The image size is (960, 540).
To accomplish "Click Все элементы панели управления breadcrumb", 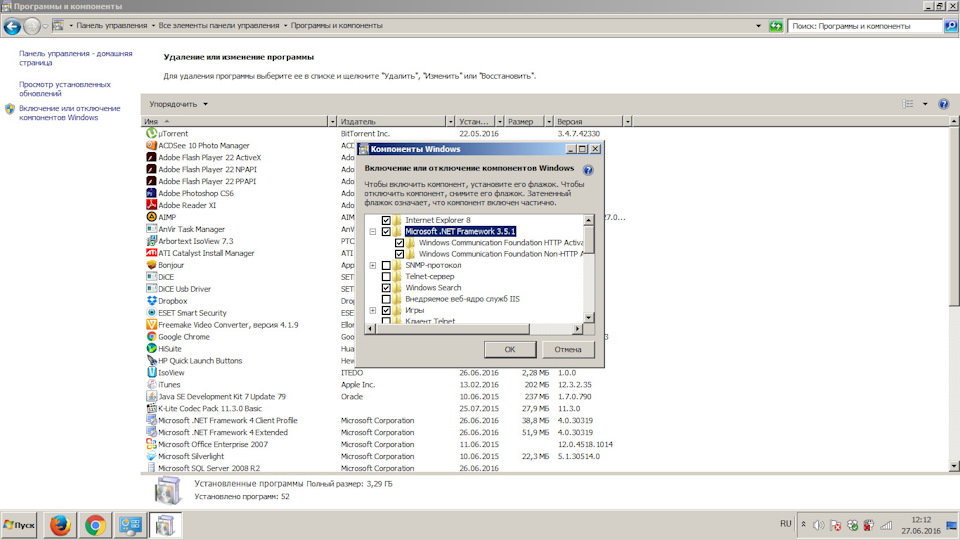I will point(219,26).
